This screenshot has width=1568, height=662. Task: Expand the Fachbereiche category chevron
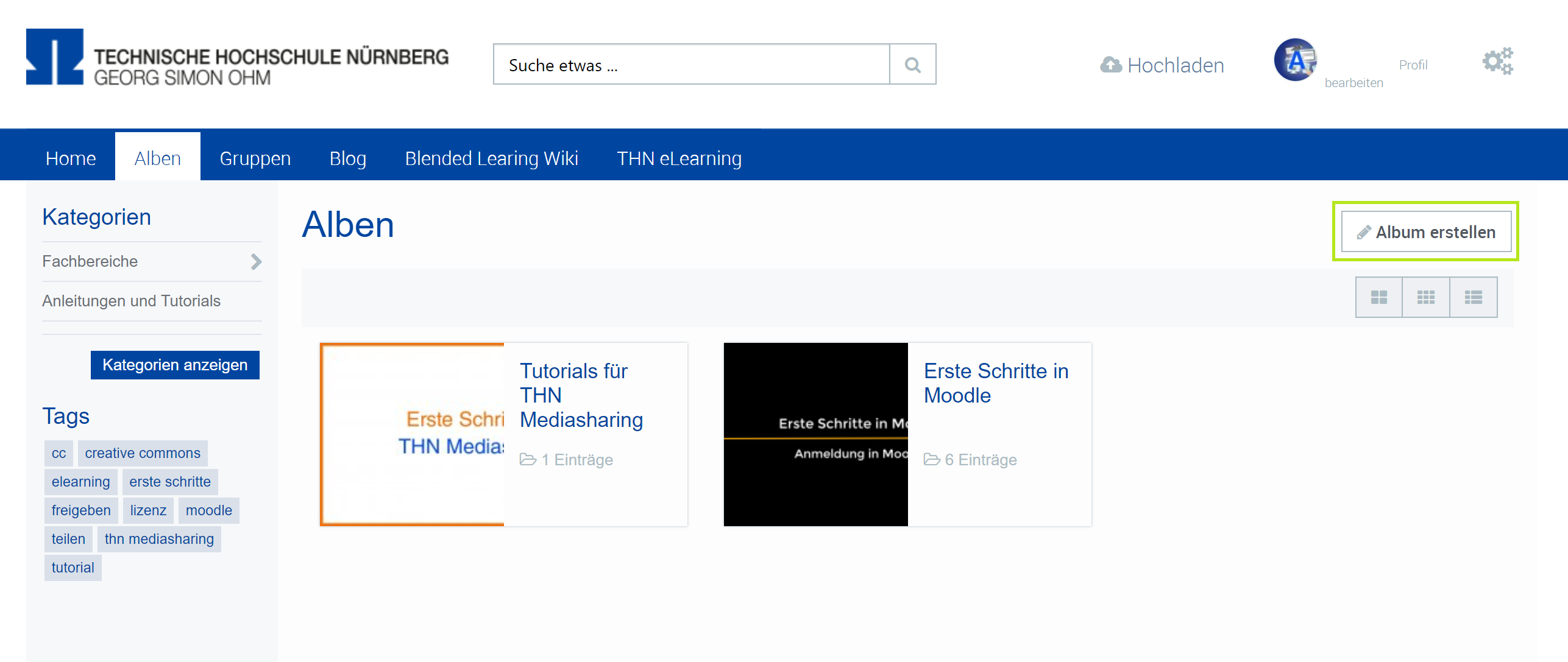256,262
